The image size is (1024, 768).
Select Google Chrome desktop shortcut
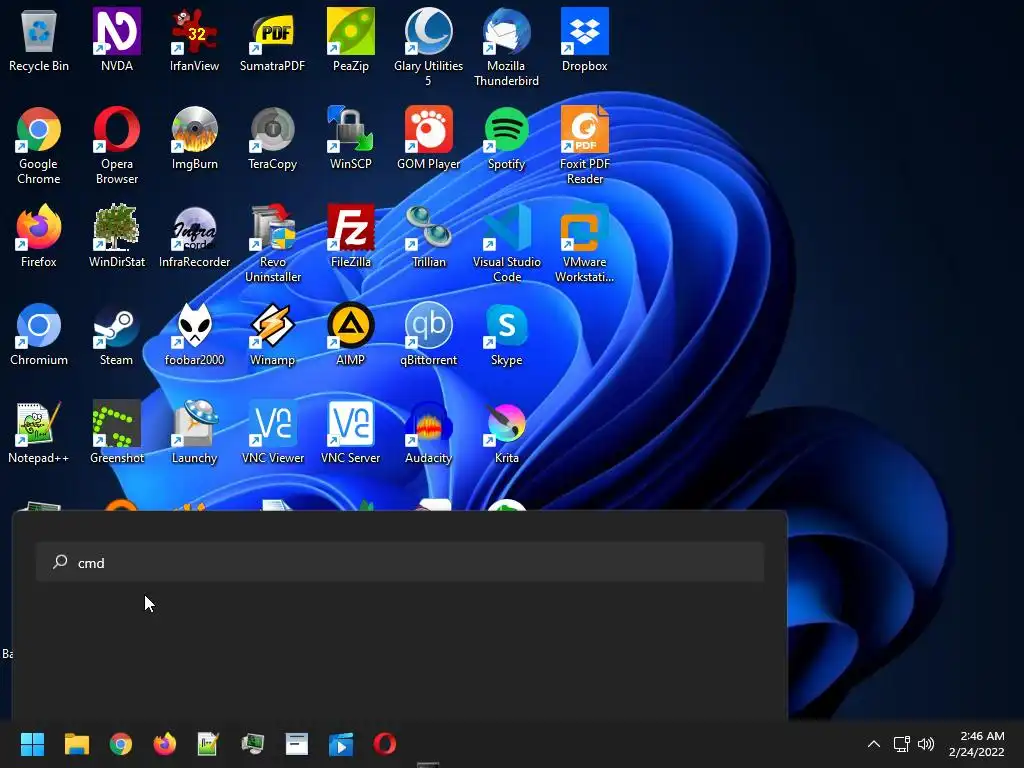39,145
